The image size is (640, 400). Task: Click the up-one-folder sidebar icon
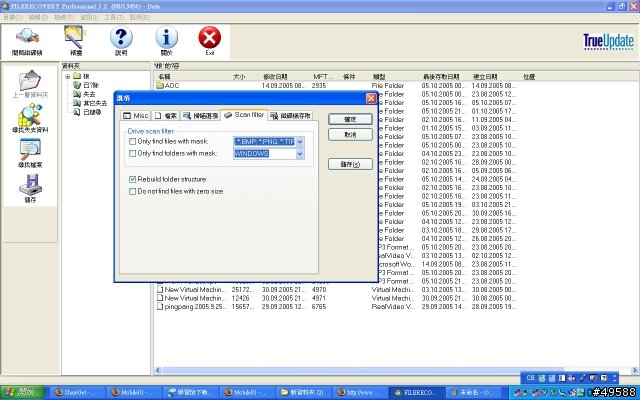pyautogui.click(x=30, y=80)
